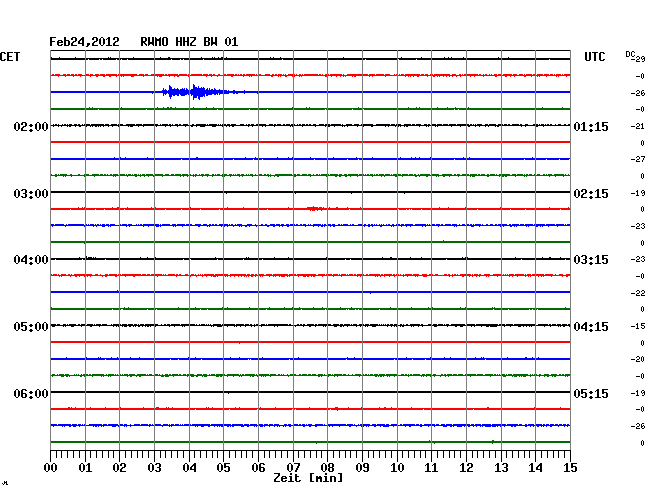Screen dimensions: 650x494
Task: Click minute tick label 12 on time axis
Action: point(466,468)
